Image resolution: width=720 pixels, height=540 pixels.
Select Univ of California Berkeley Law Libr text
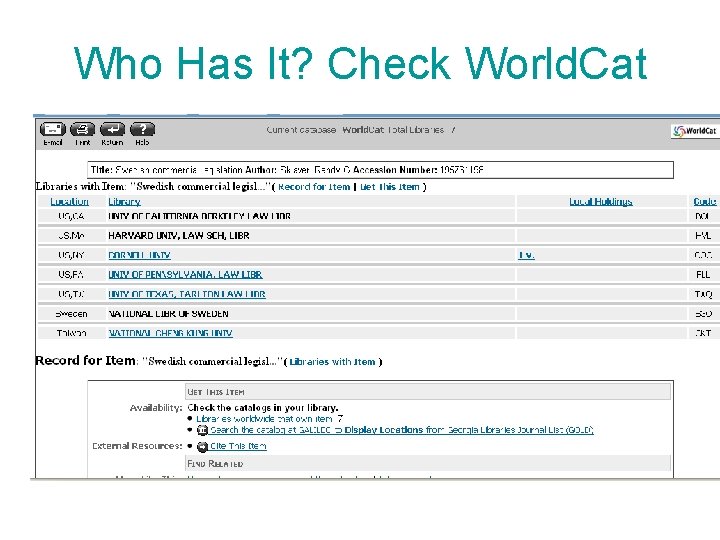tap(199, 216)
